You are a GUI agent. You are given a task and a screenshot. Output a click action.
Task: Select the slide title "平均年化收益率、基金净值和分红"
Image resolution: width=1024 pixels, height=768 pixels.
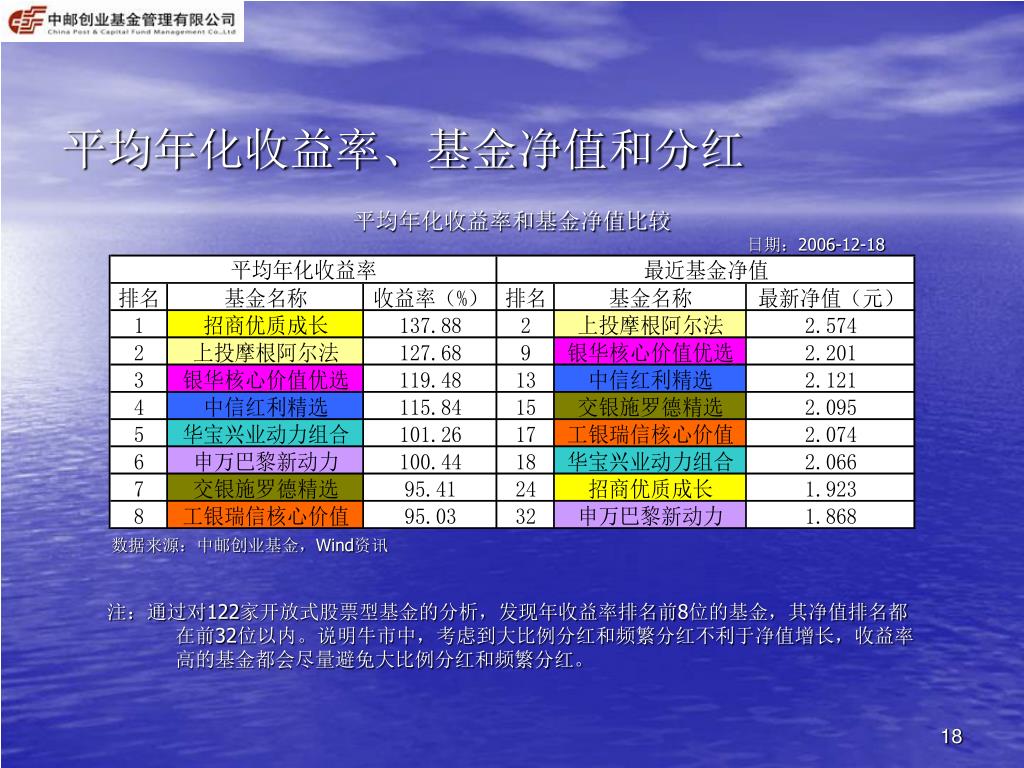[x=404, y=149]
